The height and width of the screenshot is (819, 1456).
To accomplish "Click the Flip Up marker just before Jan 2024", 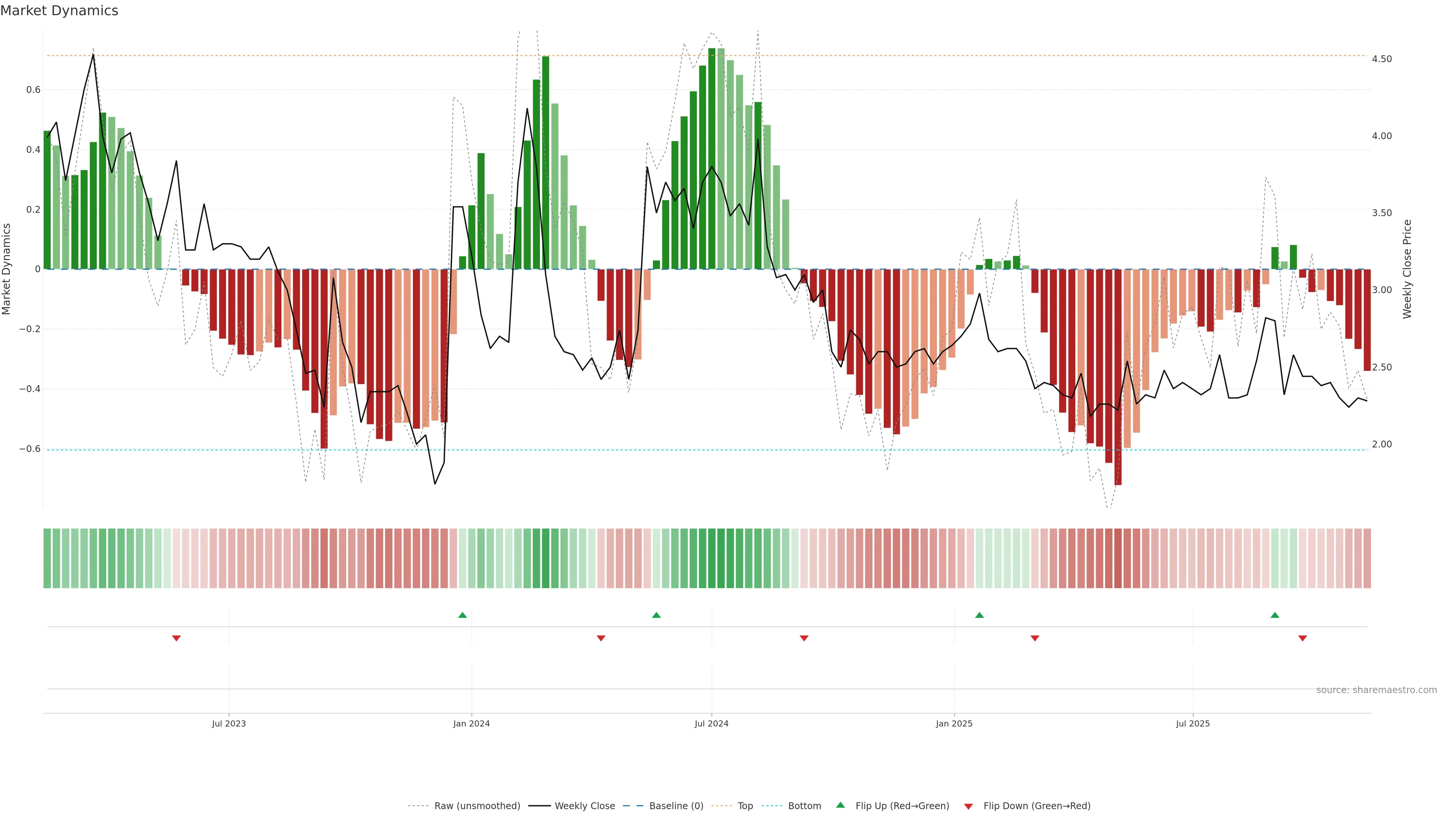I will point(462,615).
